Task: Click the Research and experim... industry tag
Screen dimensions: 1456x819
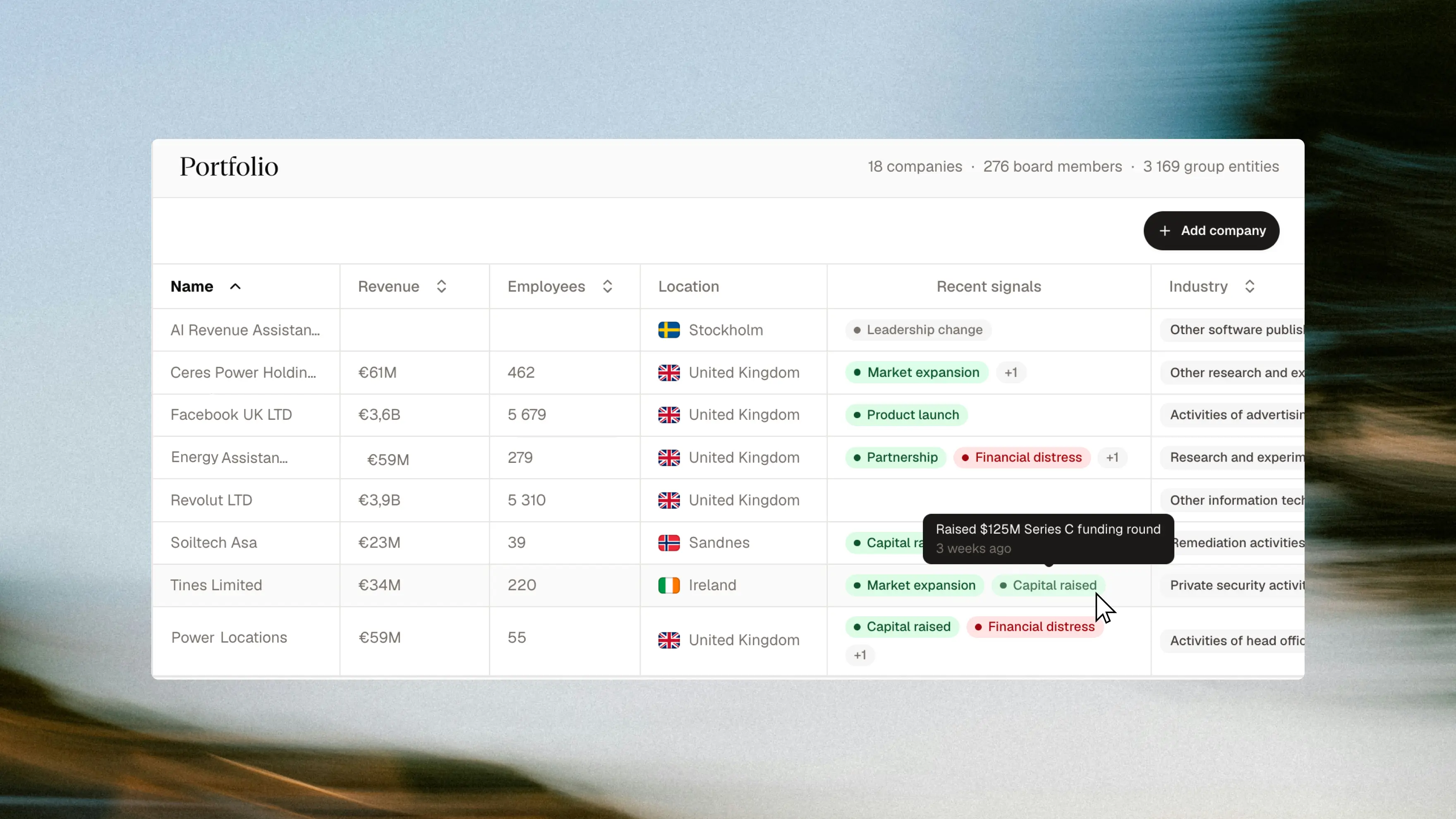Action: coord(1233,457)
